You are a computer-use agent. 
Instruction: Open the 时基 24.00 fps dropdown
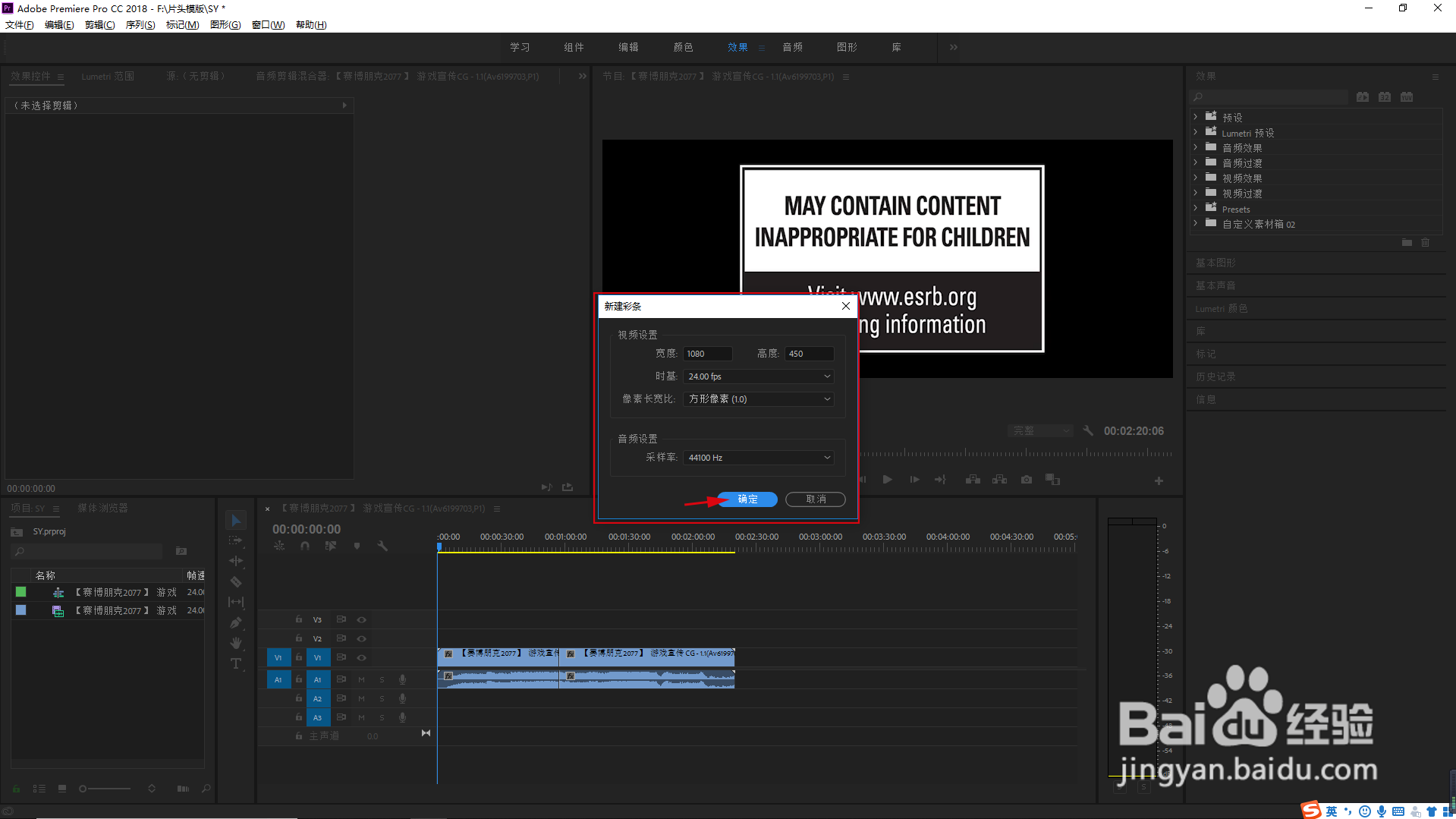(758, 376)
